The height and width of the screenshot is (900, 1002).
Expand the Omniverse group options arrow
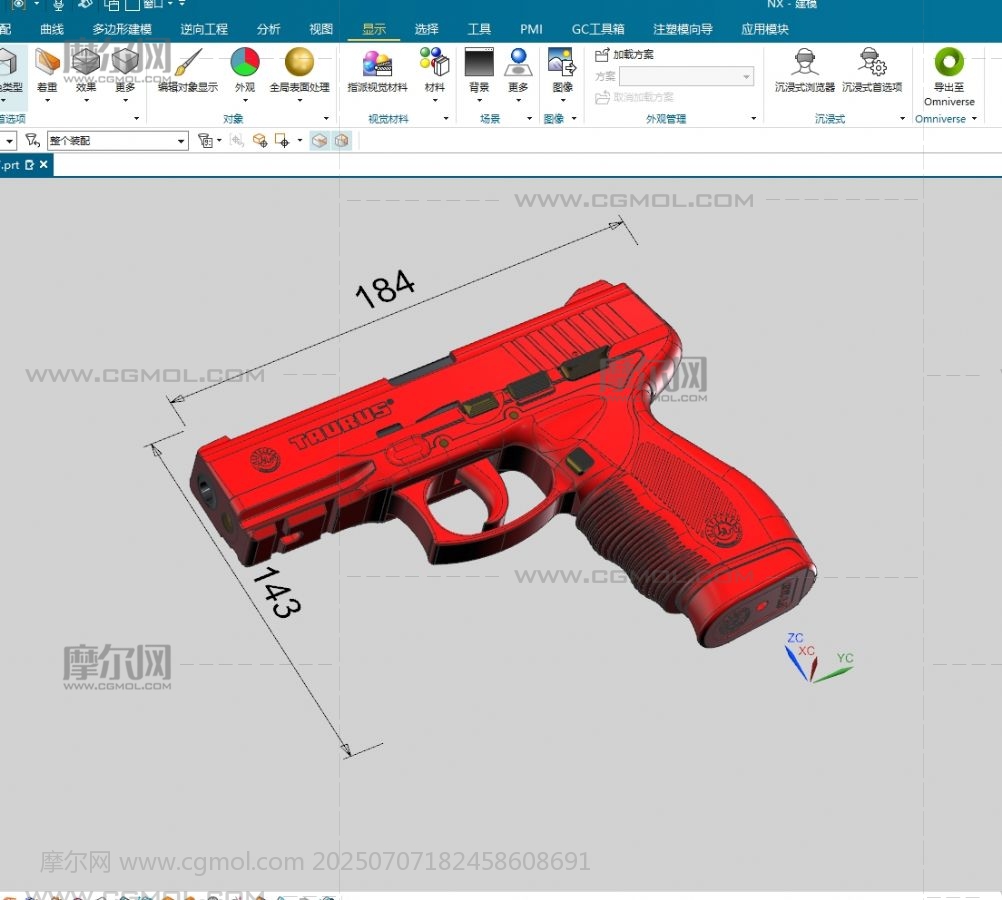coord(975,118)
